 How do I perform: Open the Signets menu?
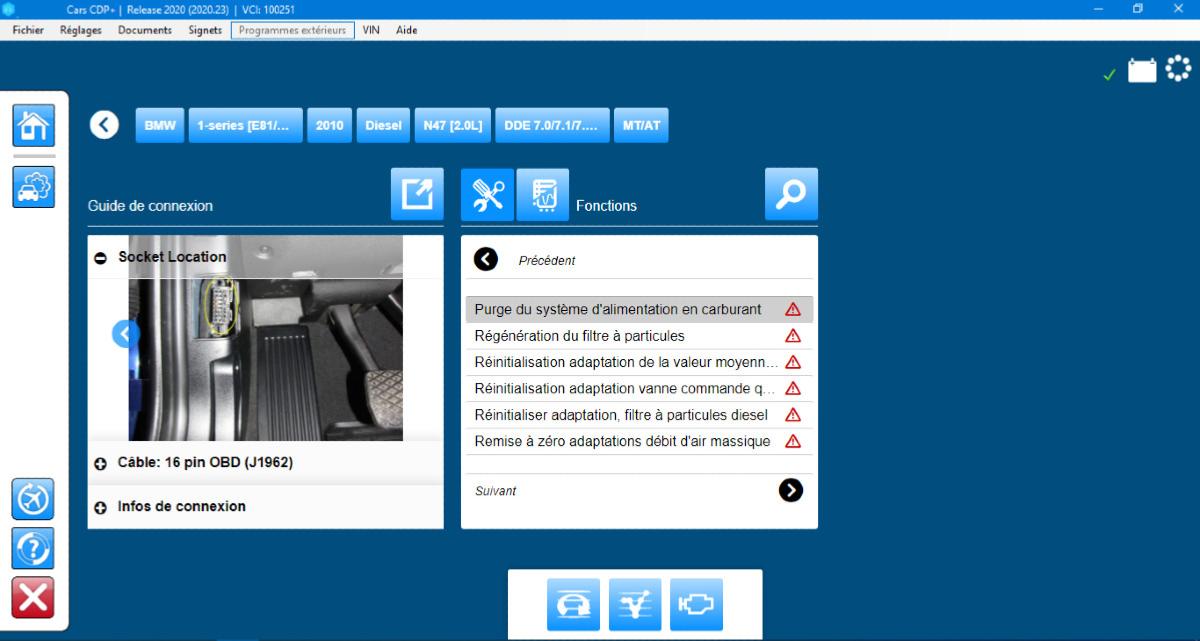(x=205, y=30)
